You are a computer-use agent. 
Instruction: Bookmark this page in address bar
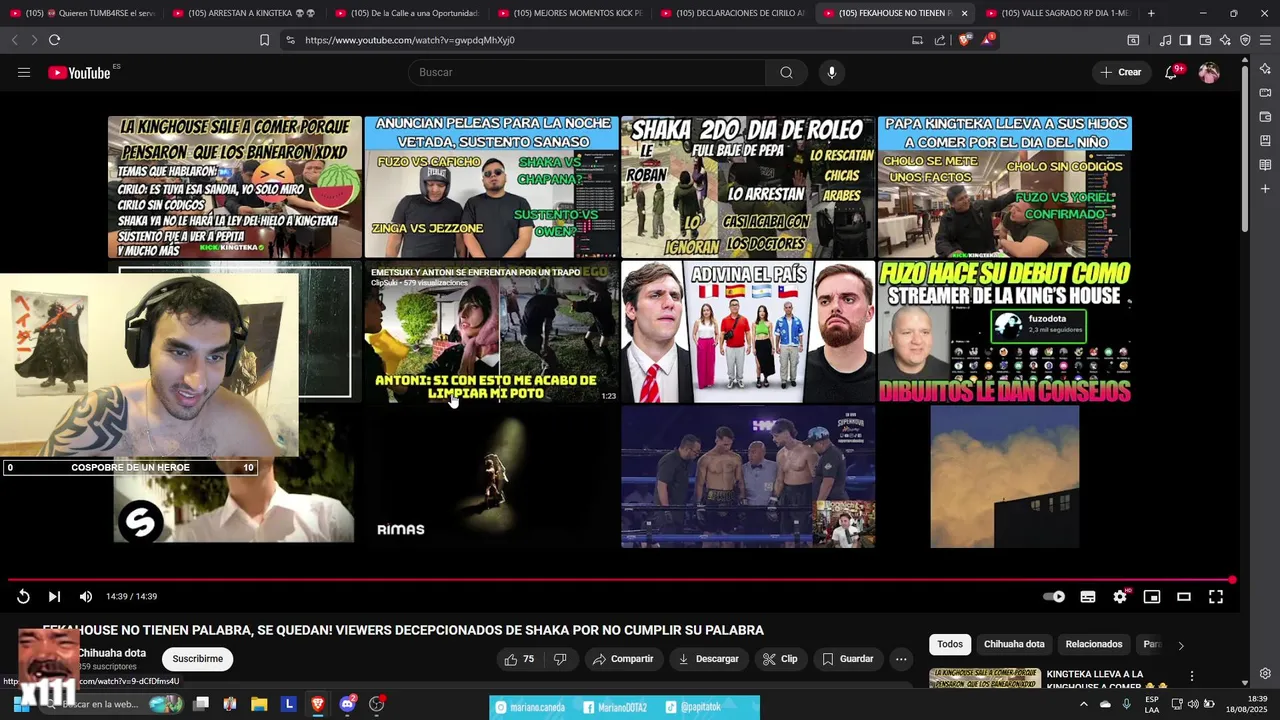264,40
